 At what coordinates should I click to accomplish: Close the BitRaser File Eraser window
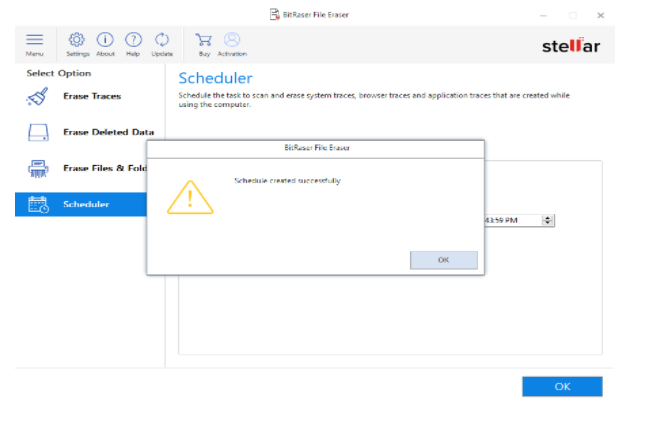(x=600, y=15)
